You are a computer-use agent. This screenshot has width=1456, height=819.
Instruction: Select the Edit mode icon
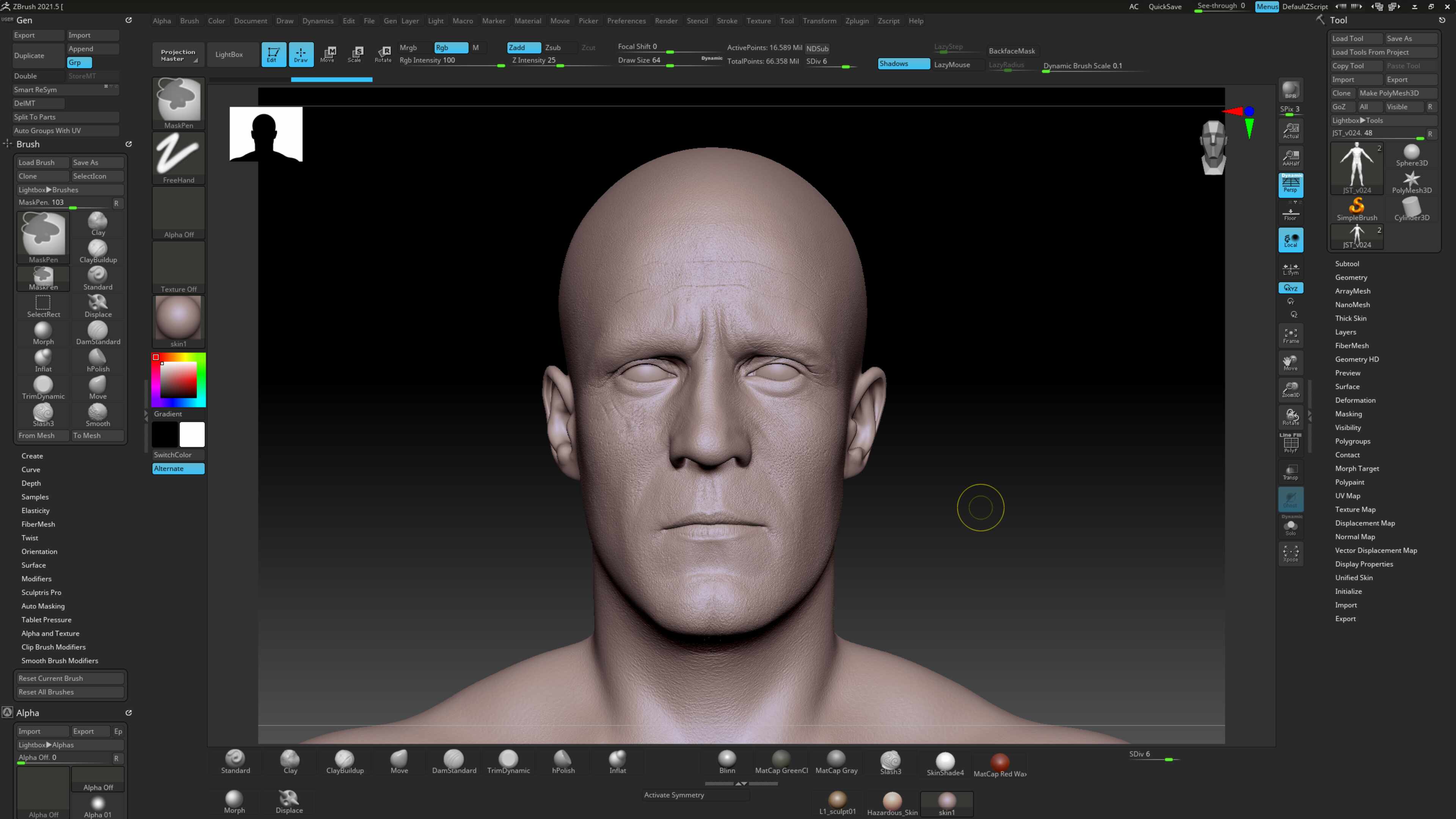click(x=273, y=54)
